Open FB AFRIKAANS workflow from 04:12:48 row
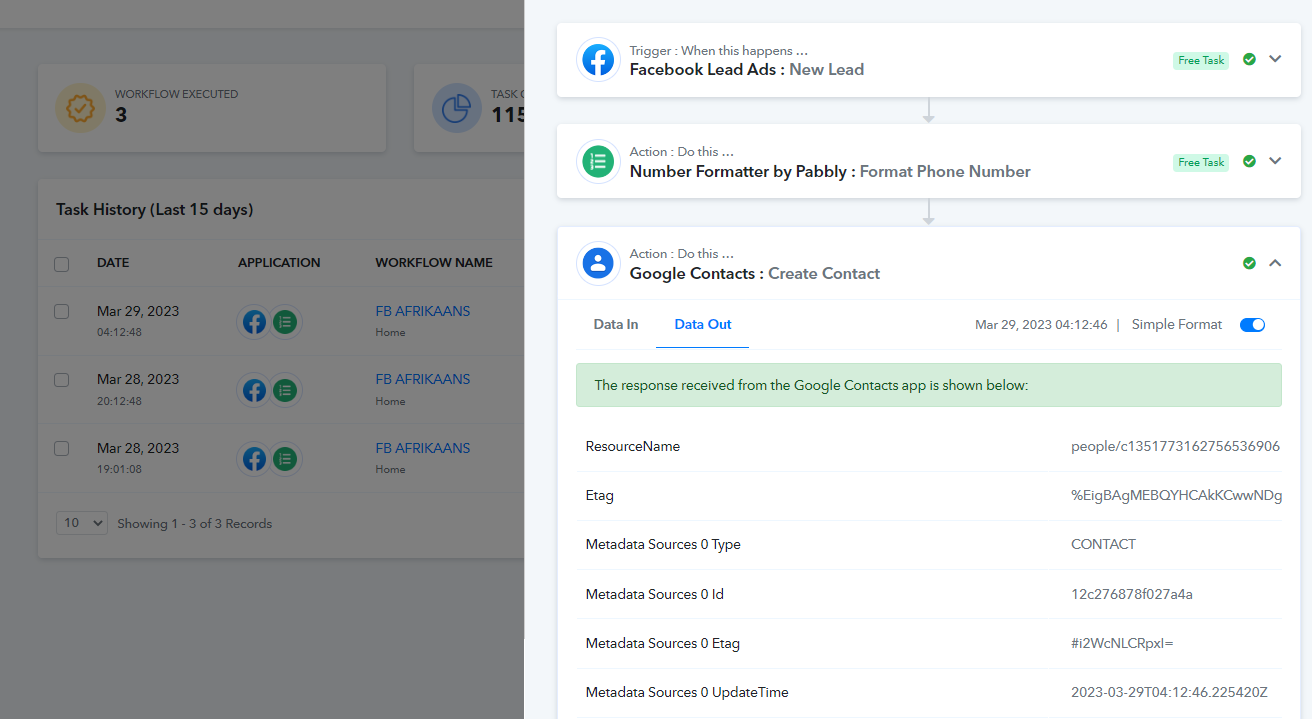 (422, 311)
